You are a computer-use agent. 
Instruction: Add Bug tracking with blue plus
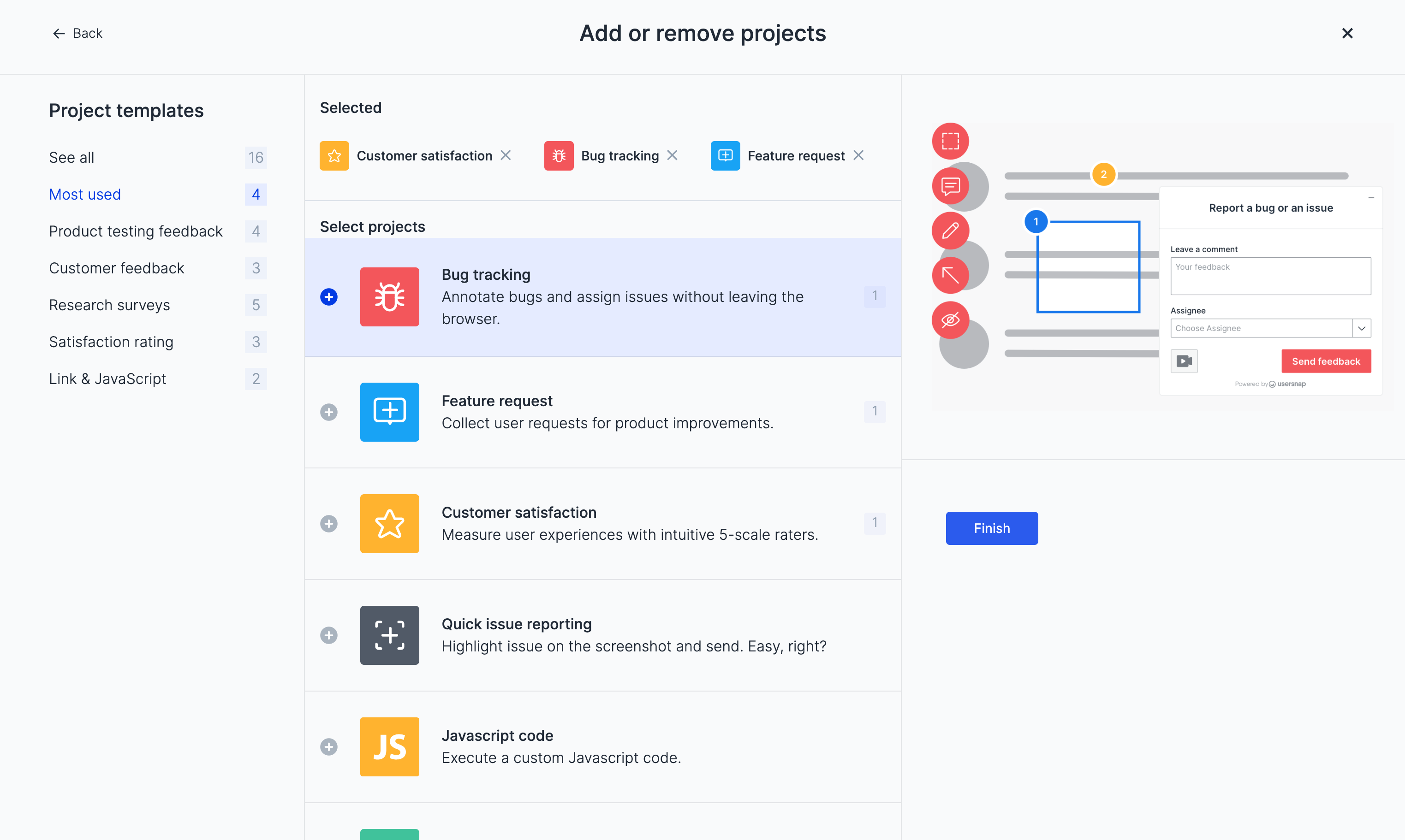click(x=328, y=296)
